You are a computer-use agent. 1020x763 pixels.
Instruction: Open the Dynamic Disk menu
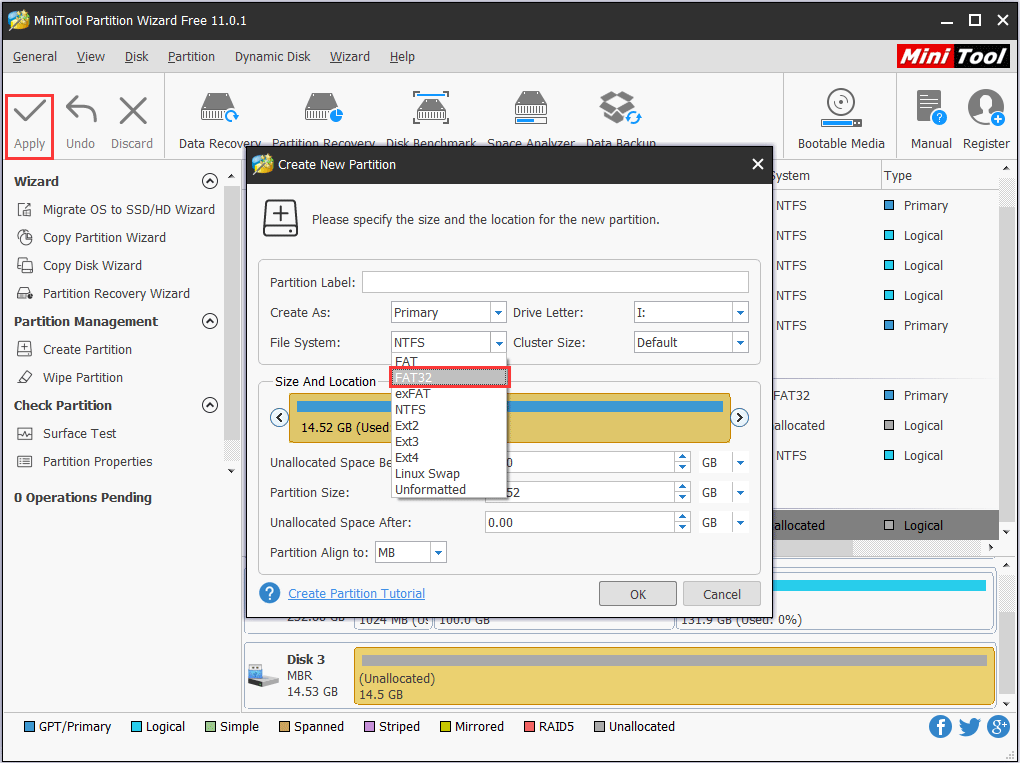(272, 57)
